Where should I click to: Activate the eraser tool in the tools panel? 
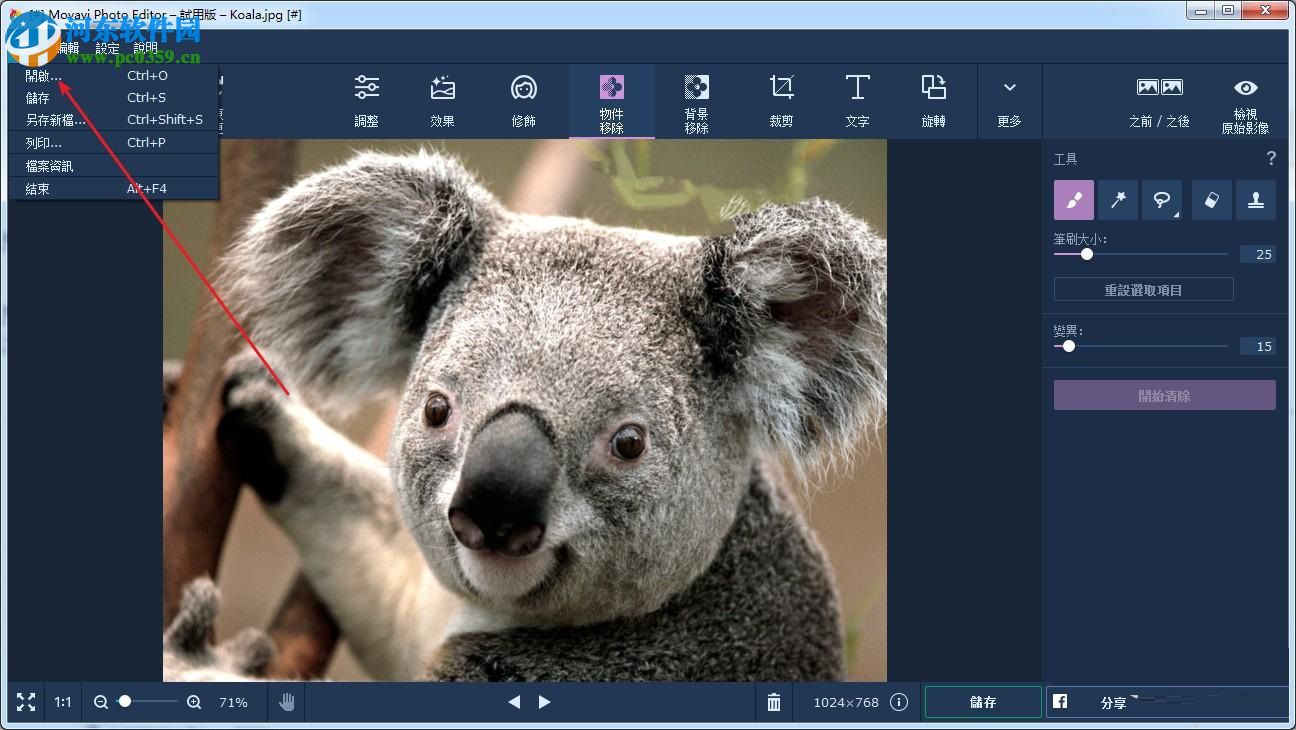coord(1211,199)
